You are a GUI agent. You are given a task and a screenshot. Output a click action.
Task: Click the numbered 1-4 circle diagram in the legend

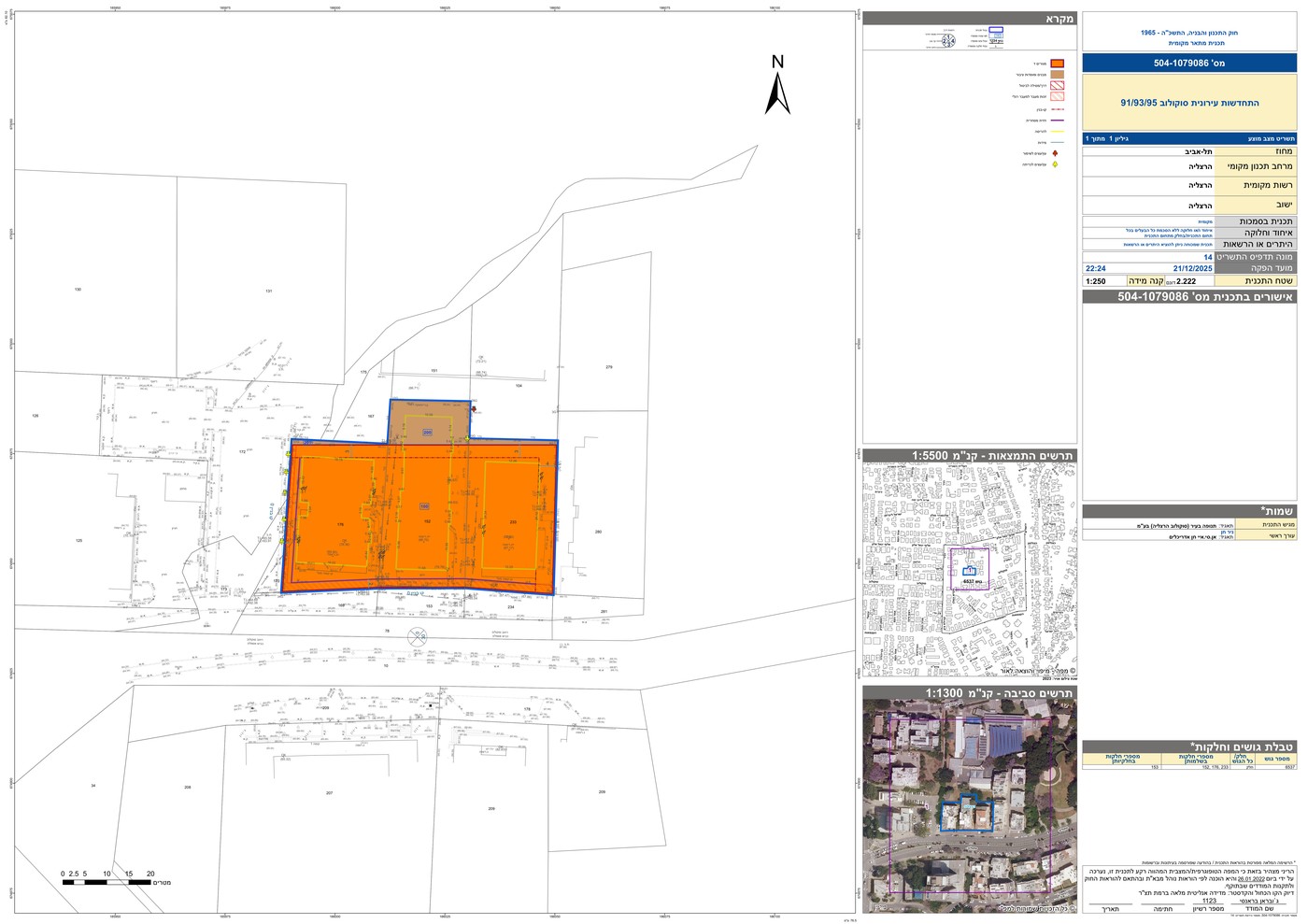click(949, 40)
